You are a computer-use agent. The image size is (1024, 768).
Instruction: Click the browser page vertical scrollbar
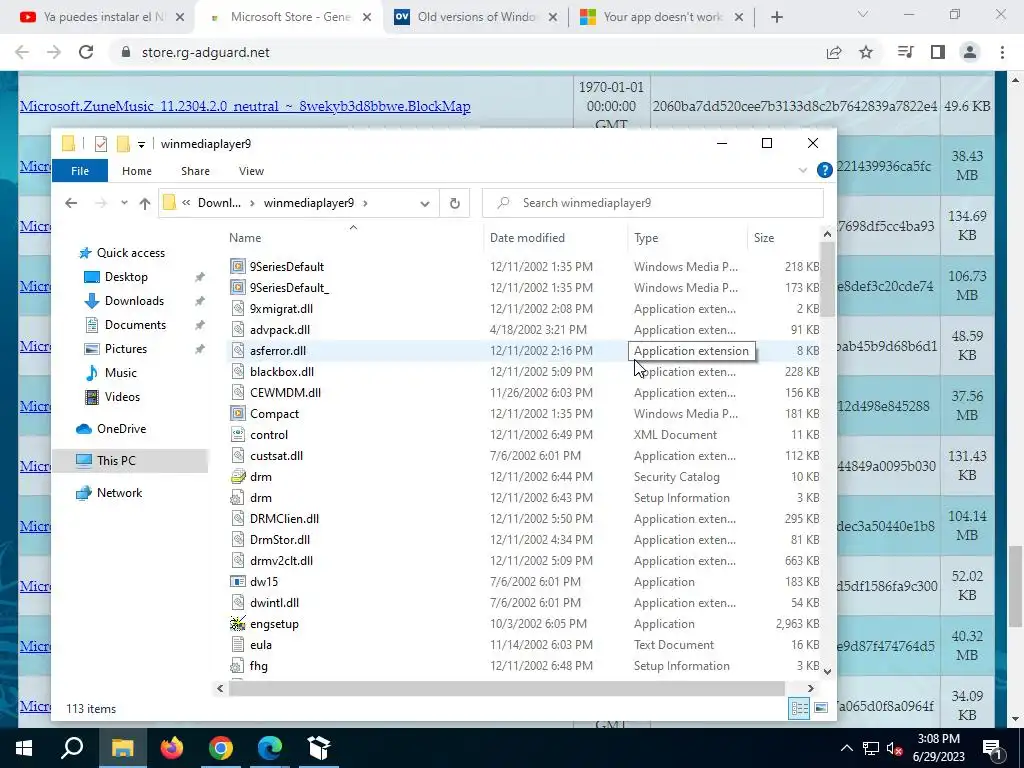pyautogui.click(x=1016, y=586)
